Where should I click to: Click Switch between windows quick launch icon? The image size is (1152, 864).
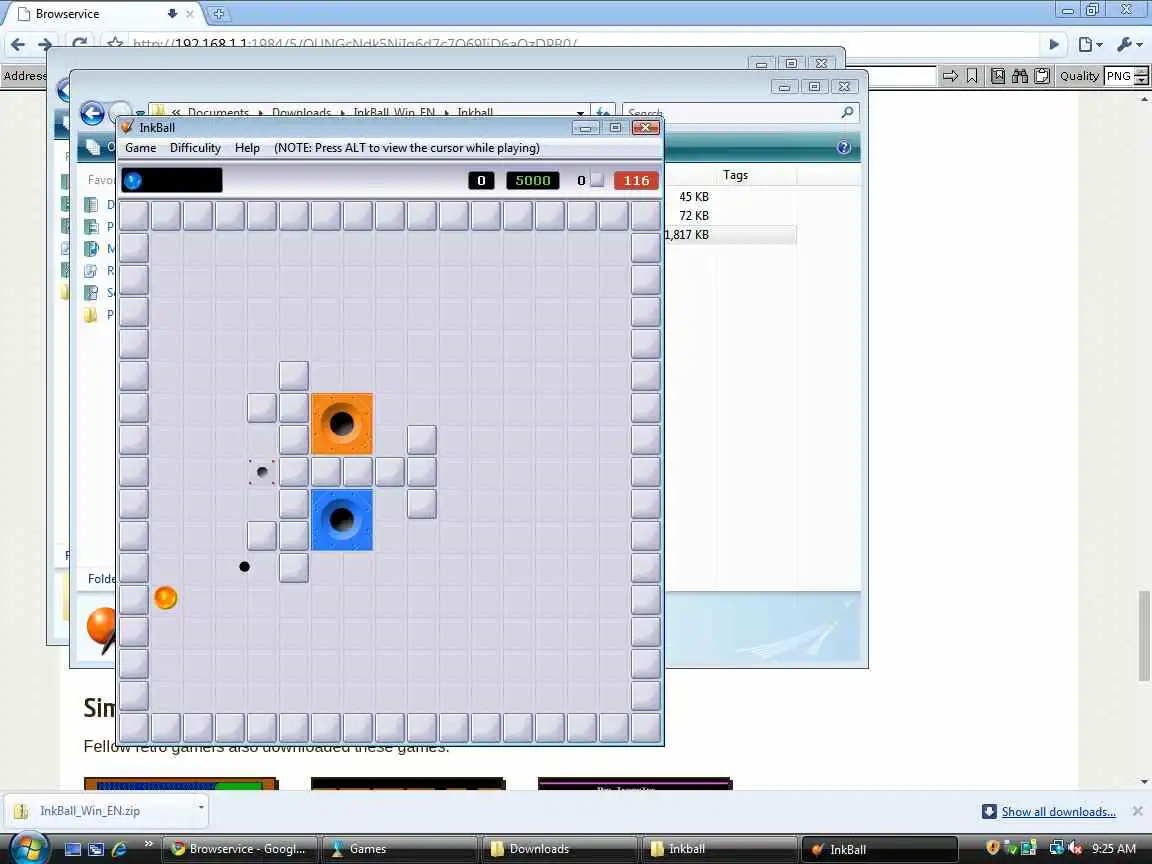pos(96,849)
